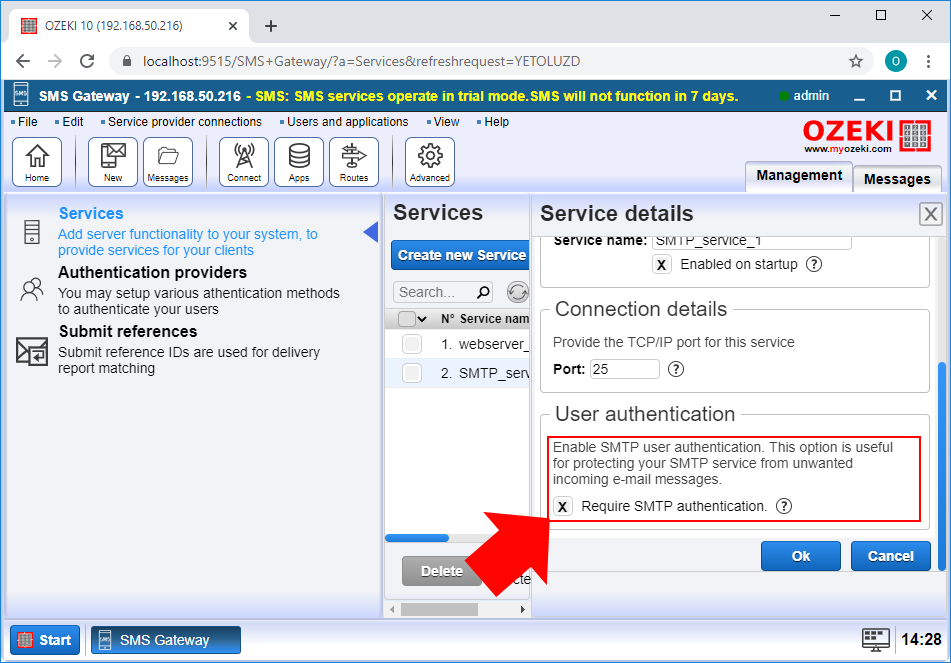Toggle Enabled on startup checkbox
The width and height of the screenshot is (951, 663).
point(662,264)
